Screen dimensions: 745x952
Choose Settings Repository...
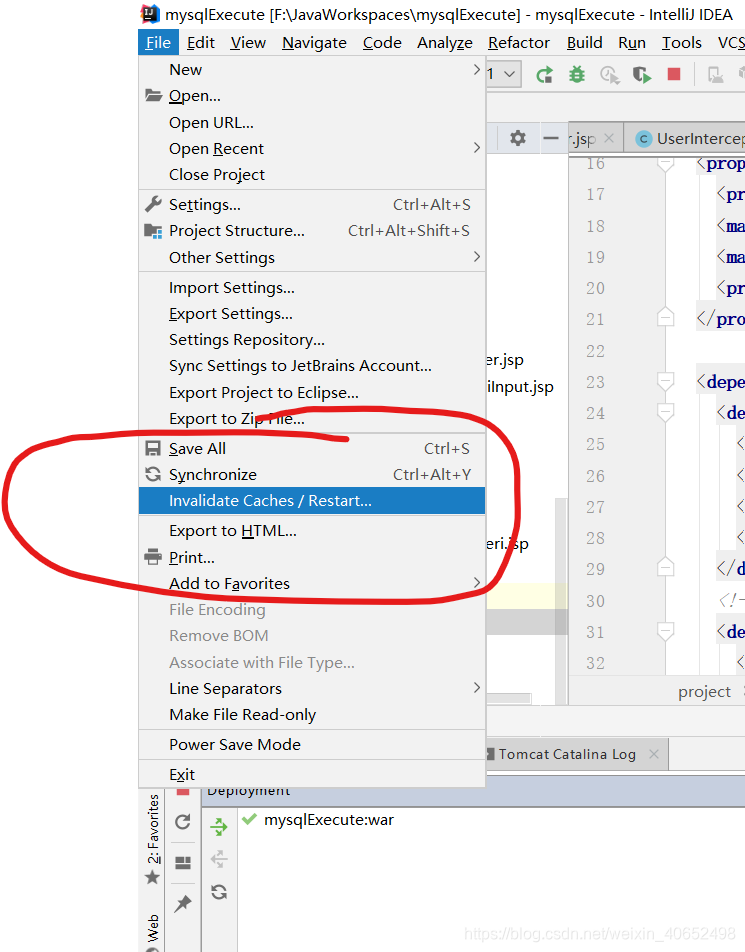click(x=312, y=340)
